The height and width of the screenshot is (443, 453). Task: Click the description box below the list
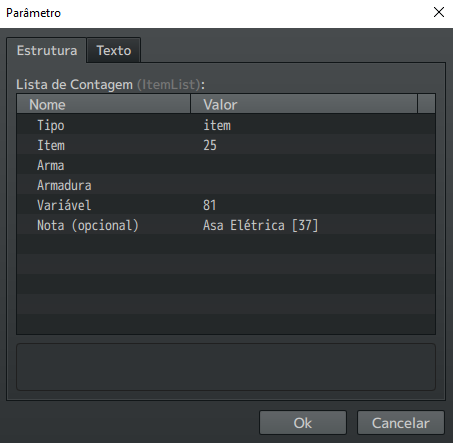click(x=226, y=367)
